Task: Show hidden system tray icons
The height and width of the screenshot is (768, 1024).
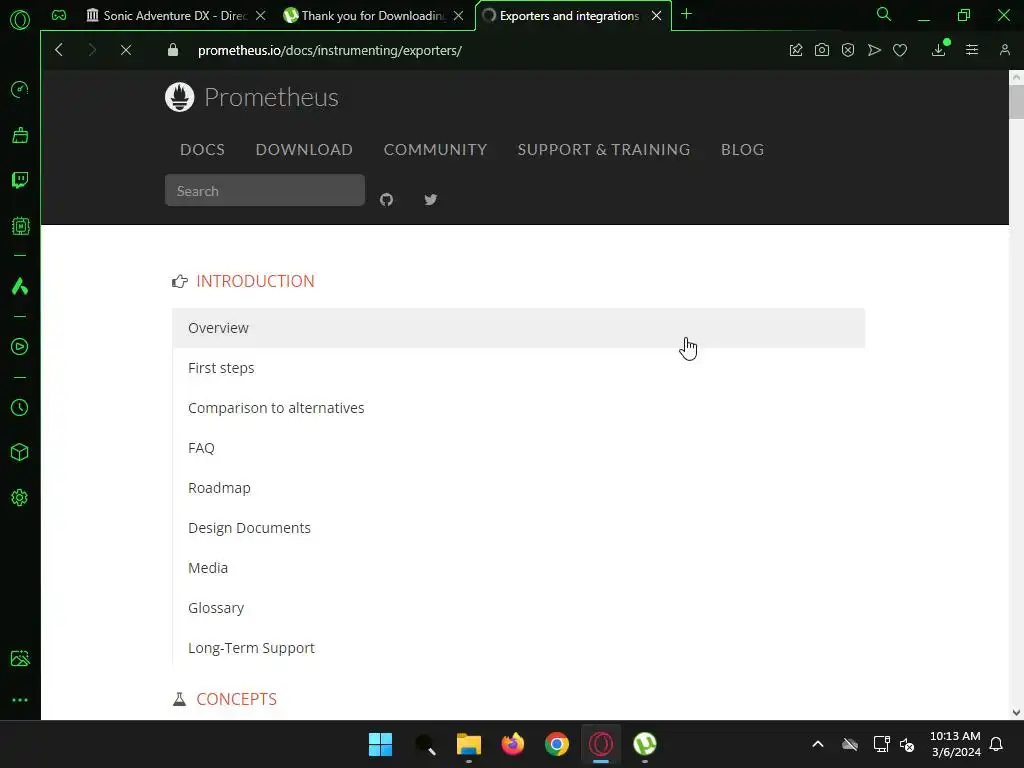Action: tap(818, 744)
